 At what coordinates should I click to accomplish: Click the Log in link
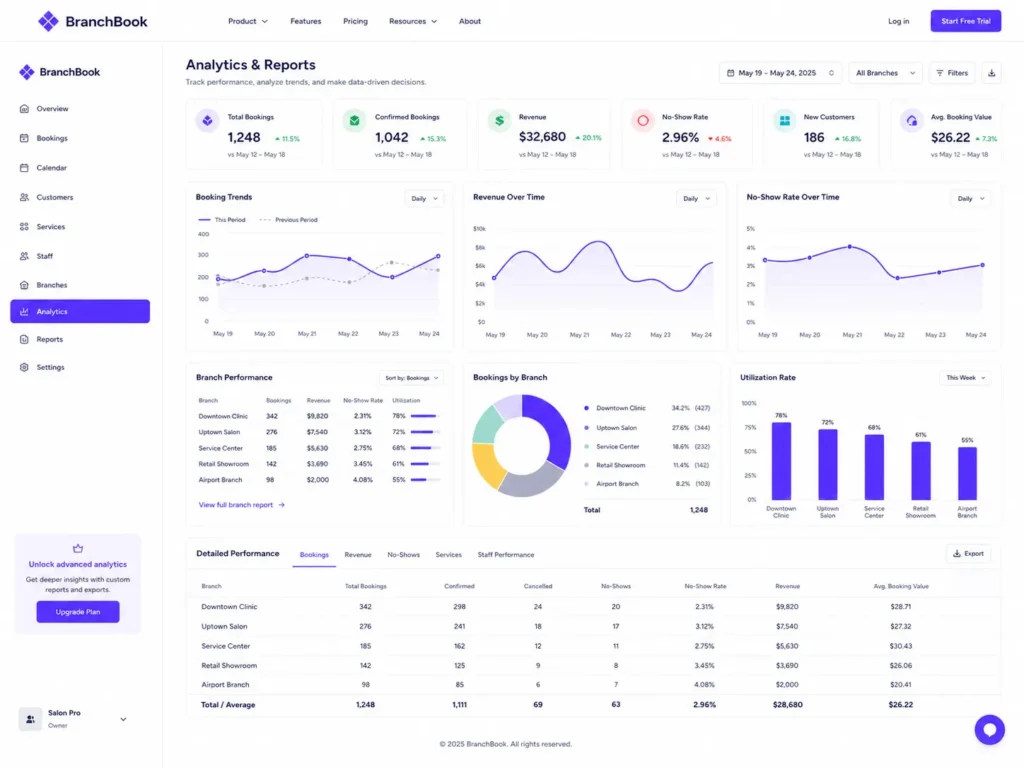point(899,22)
